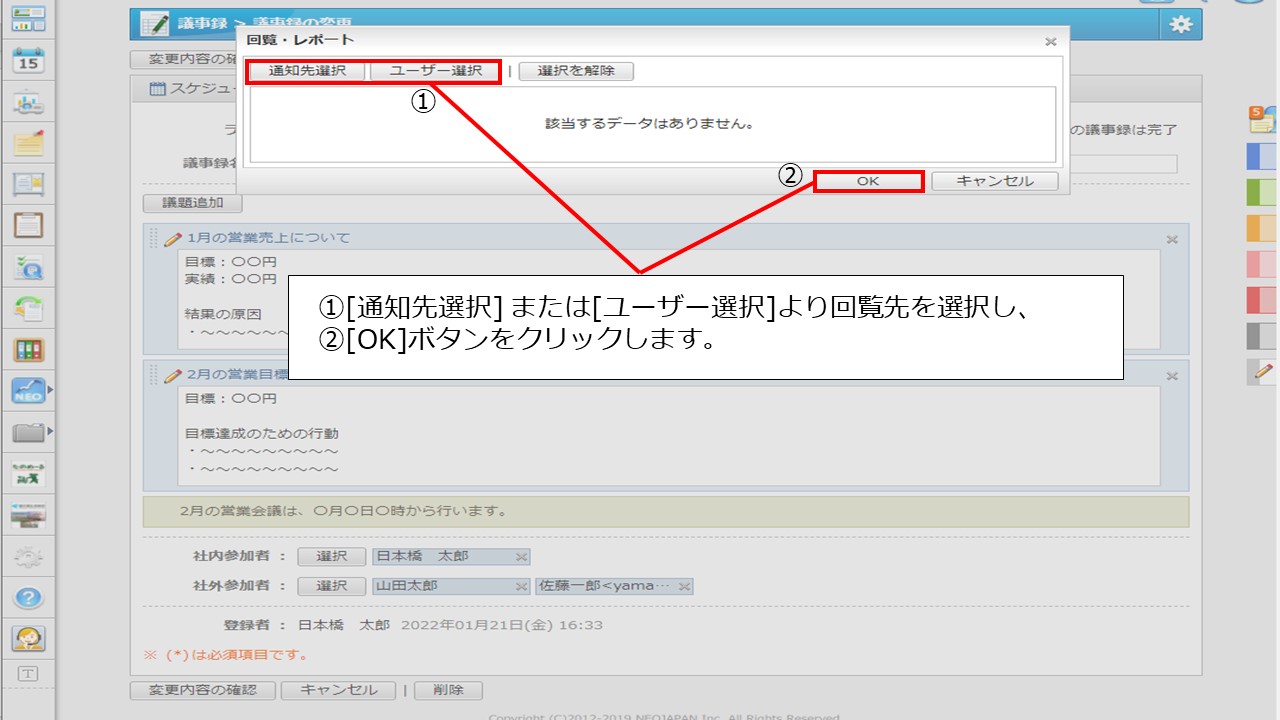Click the support operator icon in sidebar
Viewport: 1280px width, 720px height.
(x=28, y=638)
